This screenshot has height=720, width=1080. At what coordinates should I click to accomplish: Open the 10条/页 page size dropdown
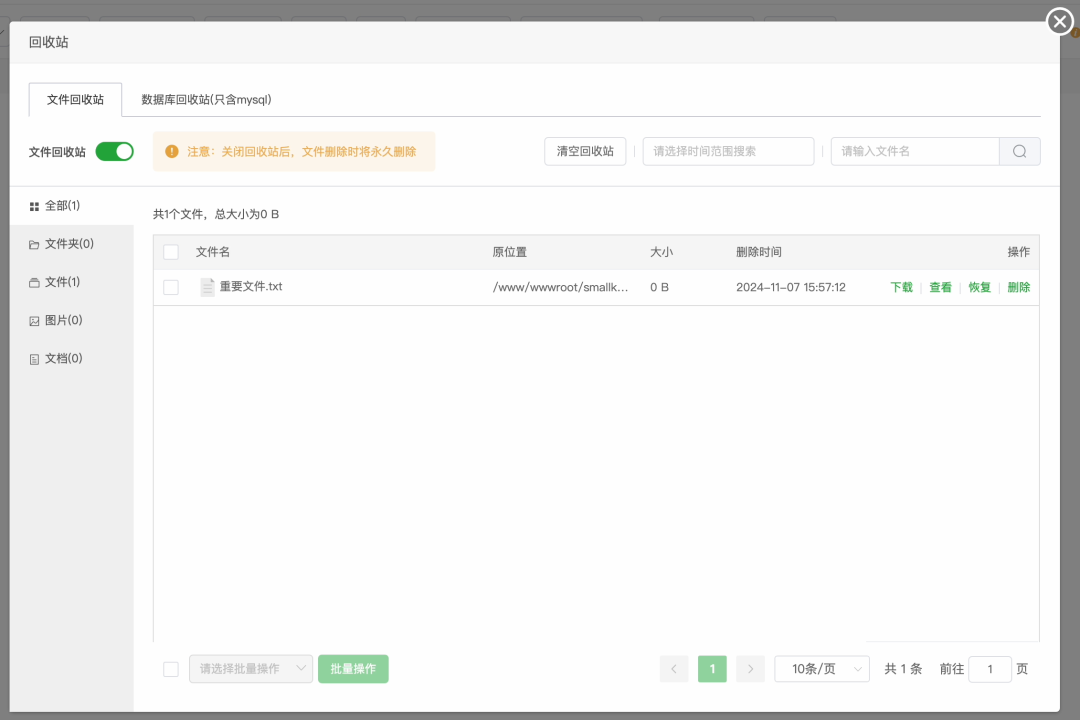822,669
